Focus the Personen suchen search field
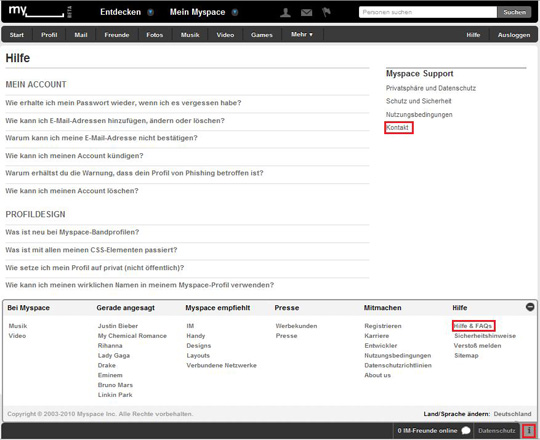This screenshot has width=540, height=440. click(428, 12)
